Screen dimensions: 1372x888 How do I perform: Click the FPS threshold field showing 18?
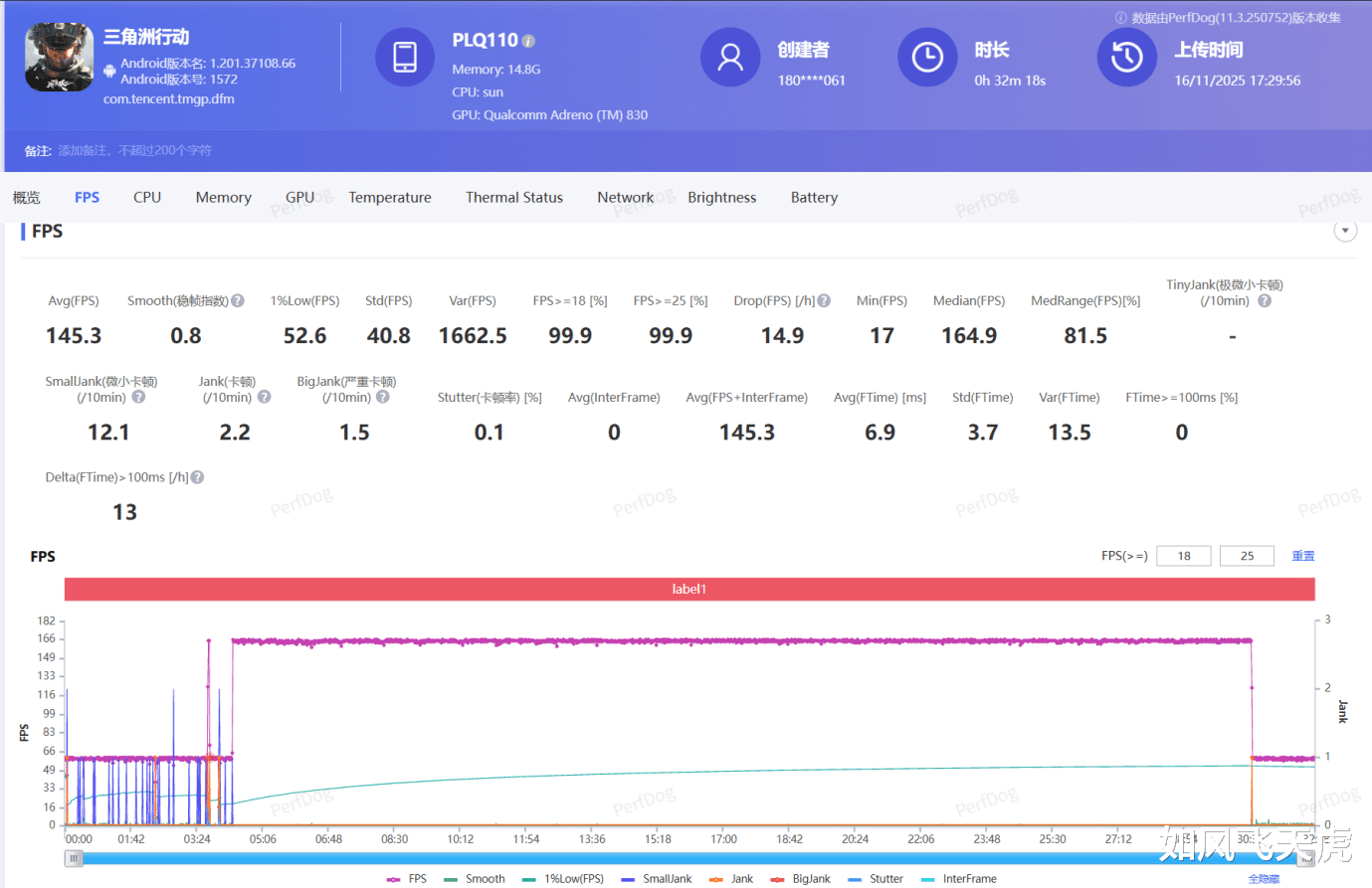tap(1184, 557)
